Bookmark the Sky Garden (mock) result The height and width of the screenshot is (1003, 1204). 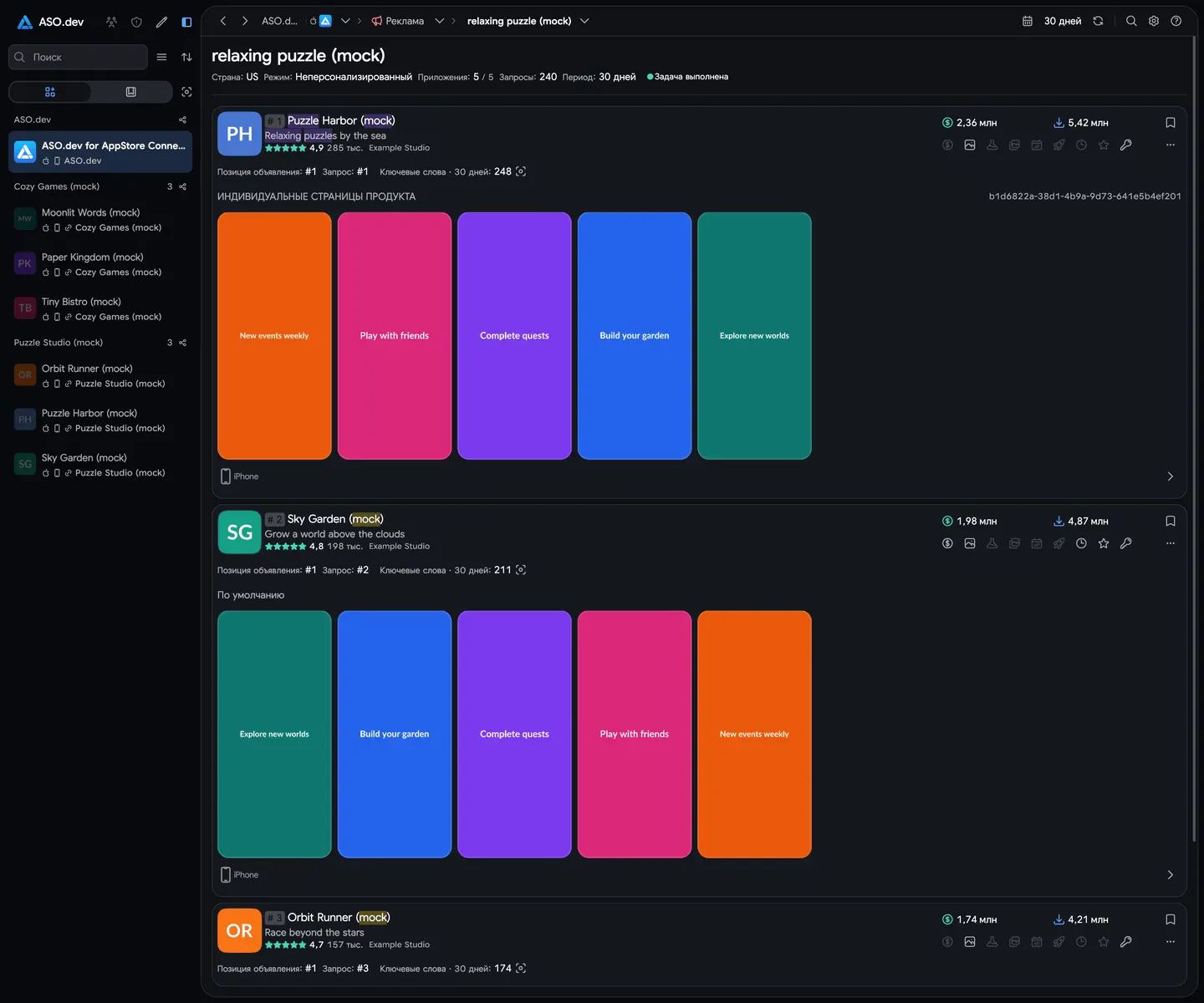[1171, 522]
